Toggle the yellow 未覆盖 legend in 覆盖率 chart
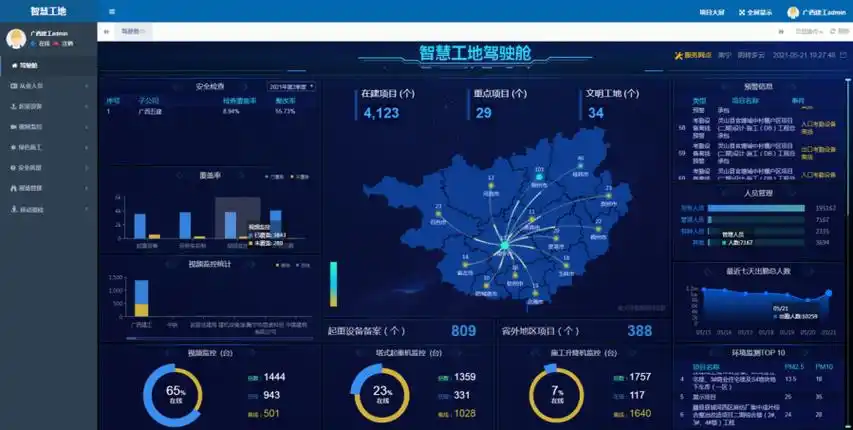Screen dimensions: 853x430 300,177
